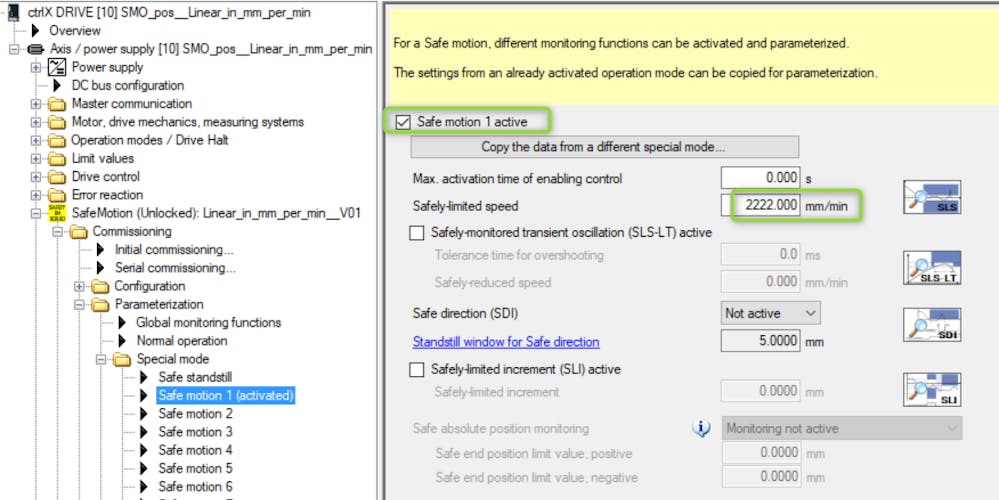Expand the Configuration folder
The image size is (999, 500).
click(79, 286)
